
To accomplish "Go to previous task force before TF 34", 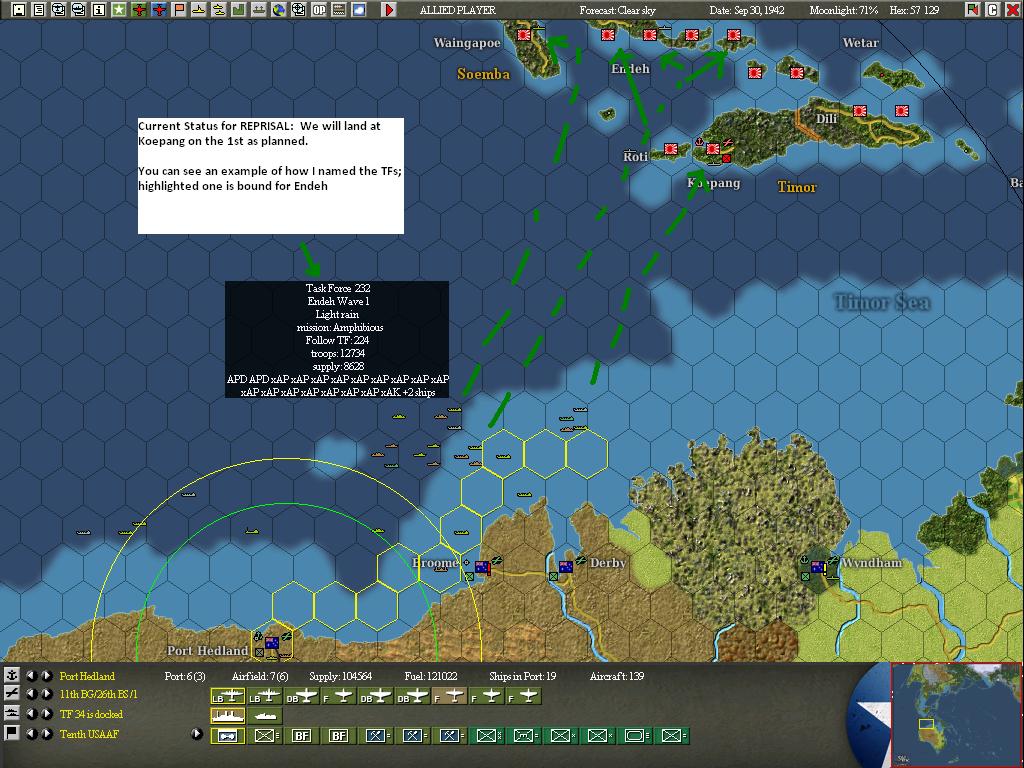I will tap(31, 714).
